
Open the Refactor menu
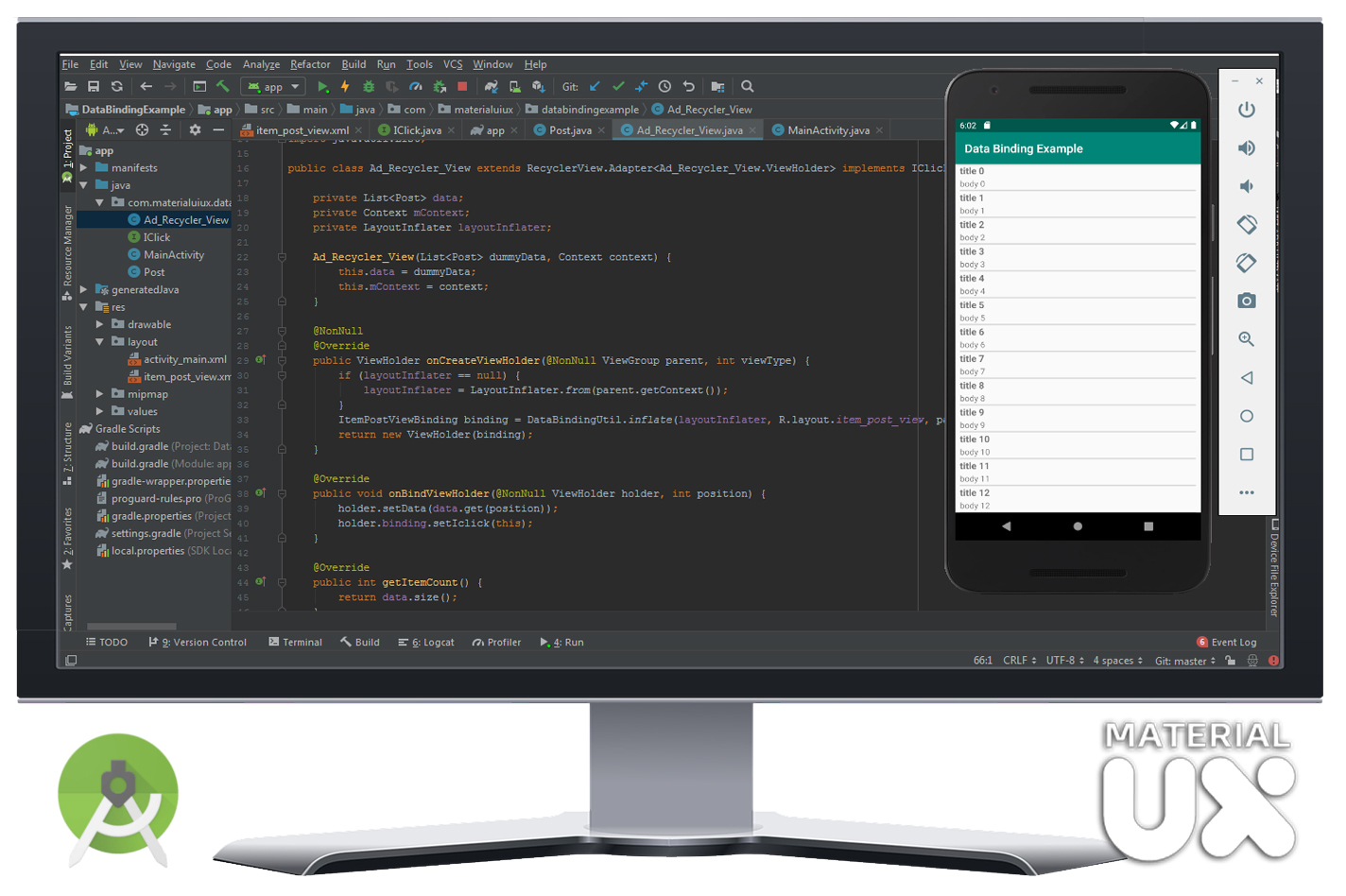tap(310, 64)
